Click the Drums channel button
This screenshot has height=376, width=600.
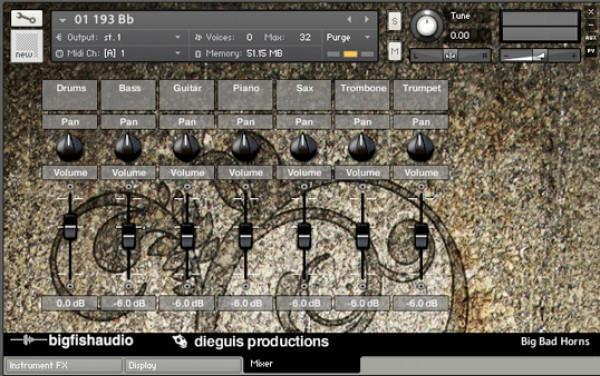[x=70, y=95]
